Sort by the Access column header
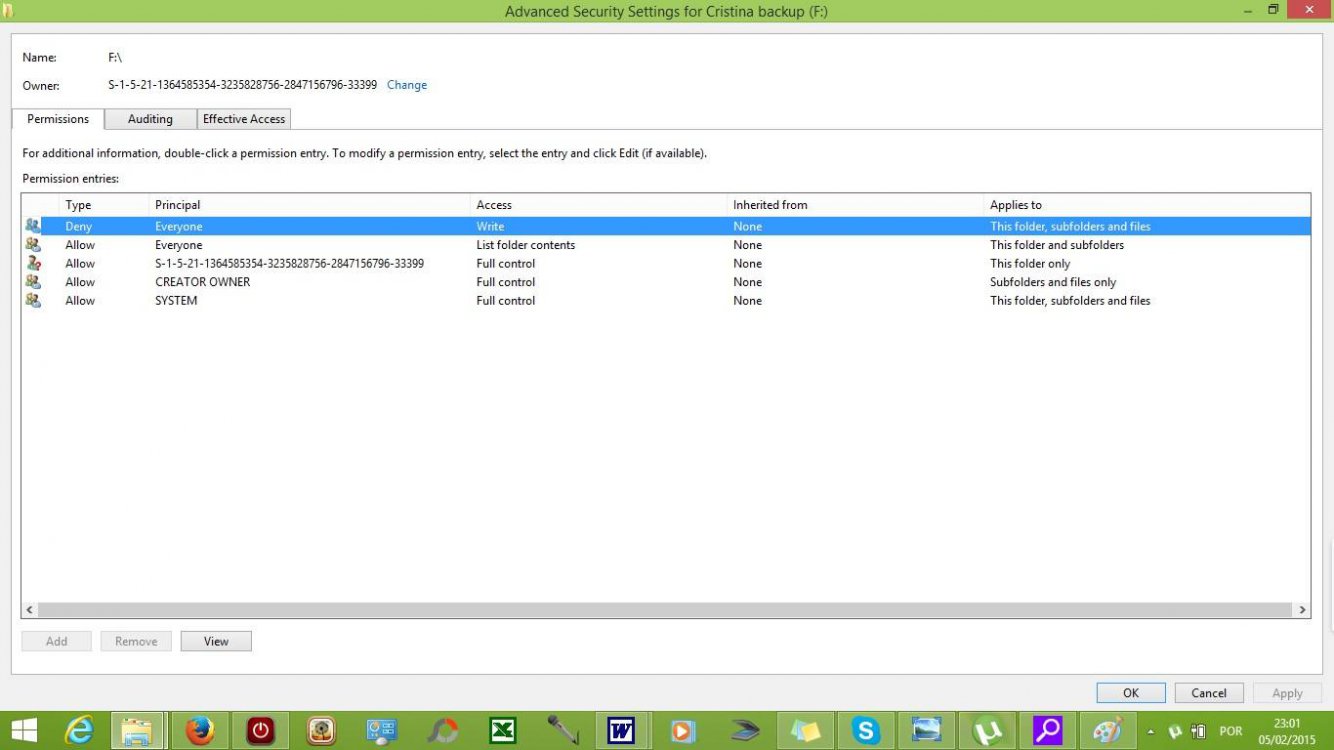 pyautogui.click(x=600, y=205)
